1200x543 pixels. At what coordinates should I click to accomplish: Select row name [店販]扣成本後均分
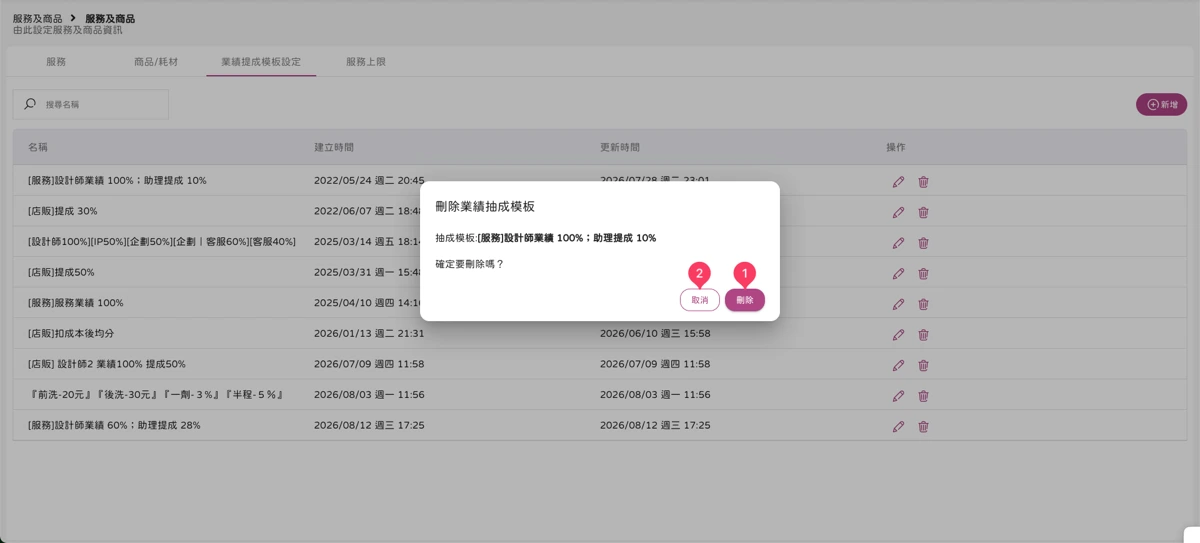click(71, 334)
